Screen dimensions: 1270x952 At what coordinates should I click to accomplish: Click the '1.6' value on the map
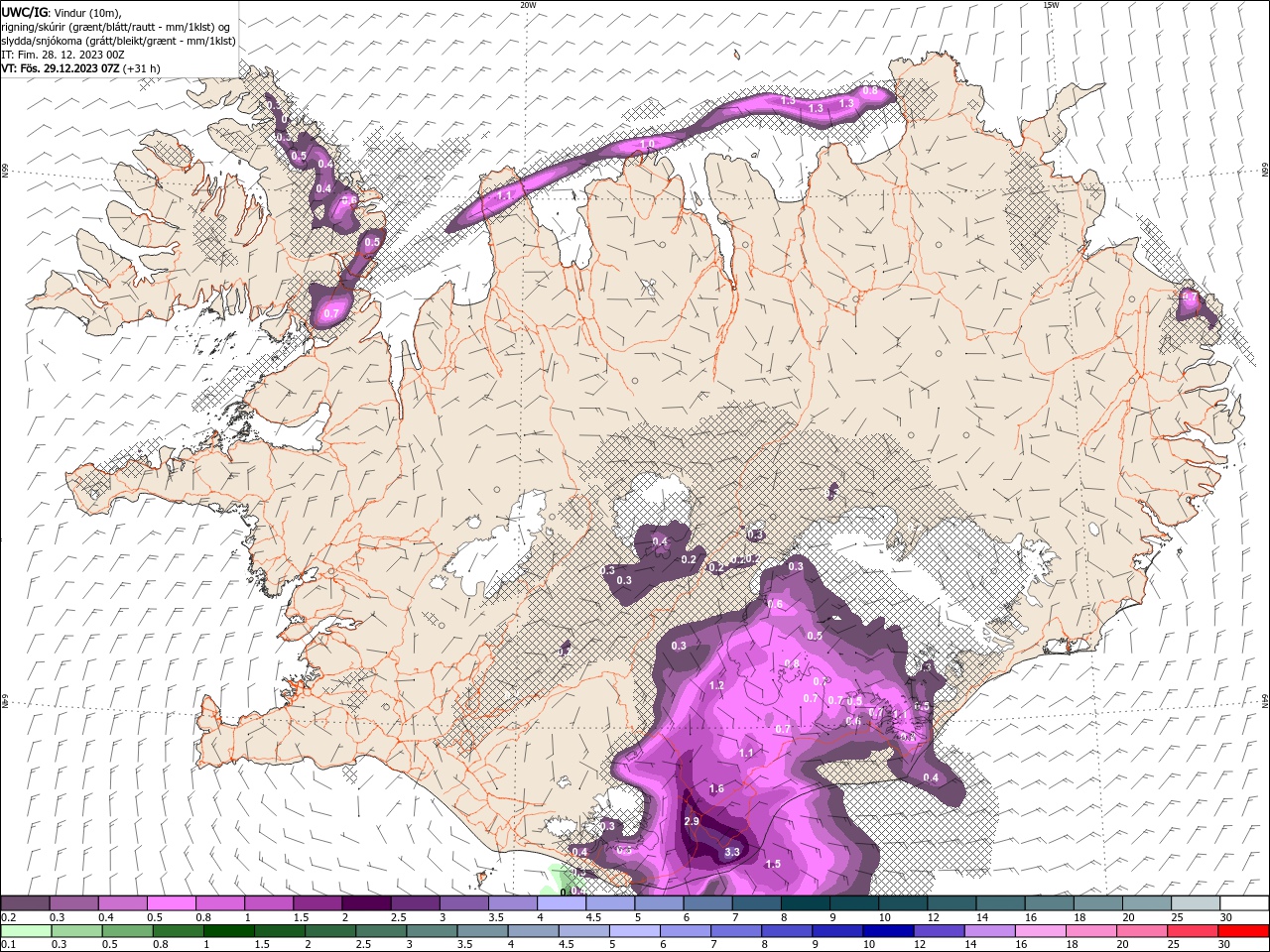716,788
